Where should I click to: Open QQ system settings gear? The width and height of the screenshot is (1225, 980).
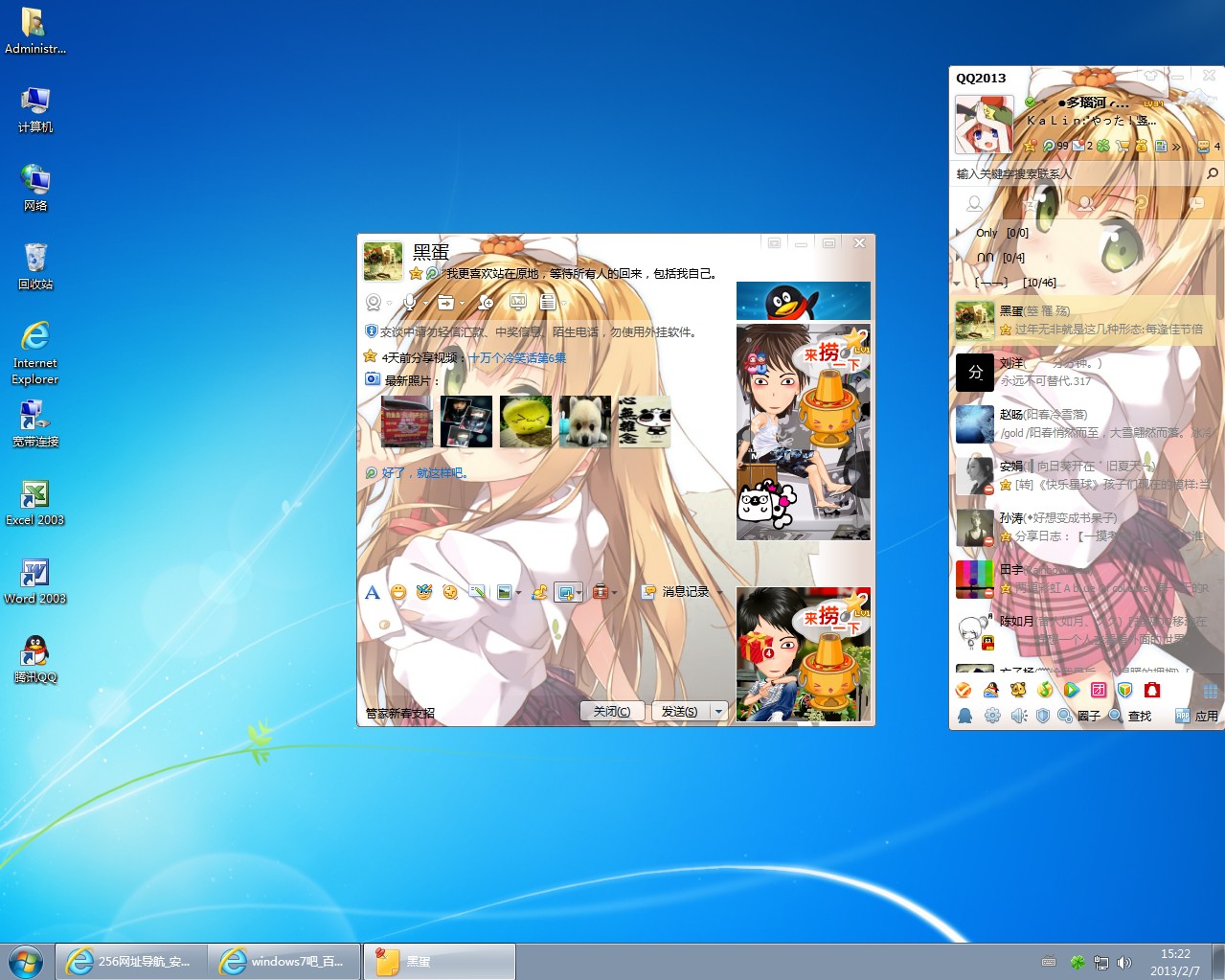(992, 716)
